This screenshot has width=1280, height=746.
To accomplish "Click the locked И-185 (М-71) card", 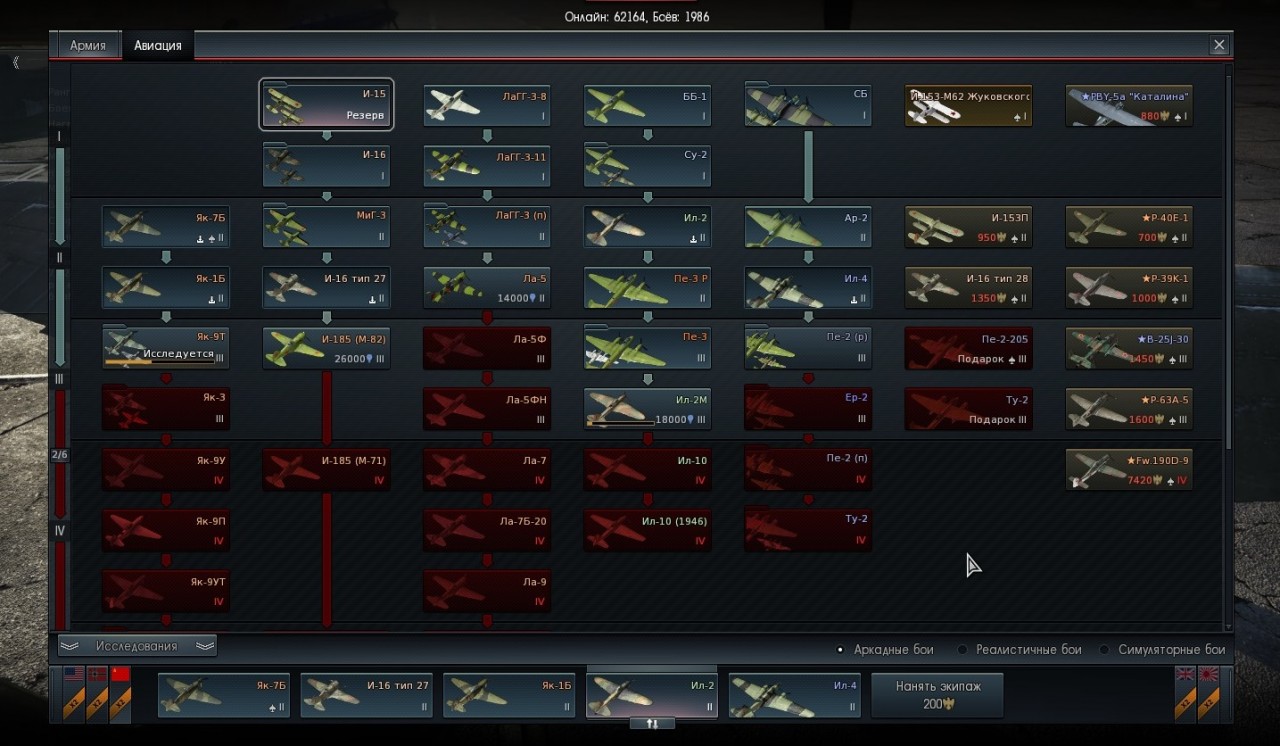I will pyautogui.click(x=327, y=469).
